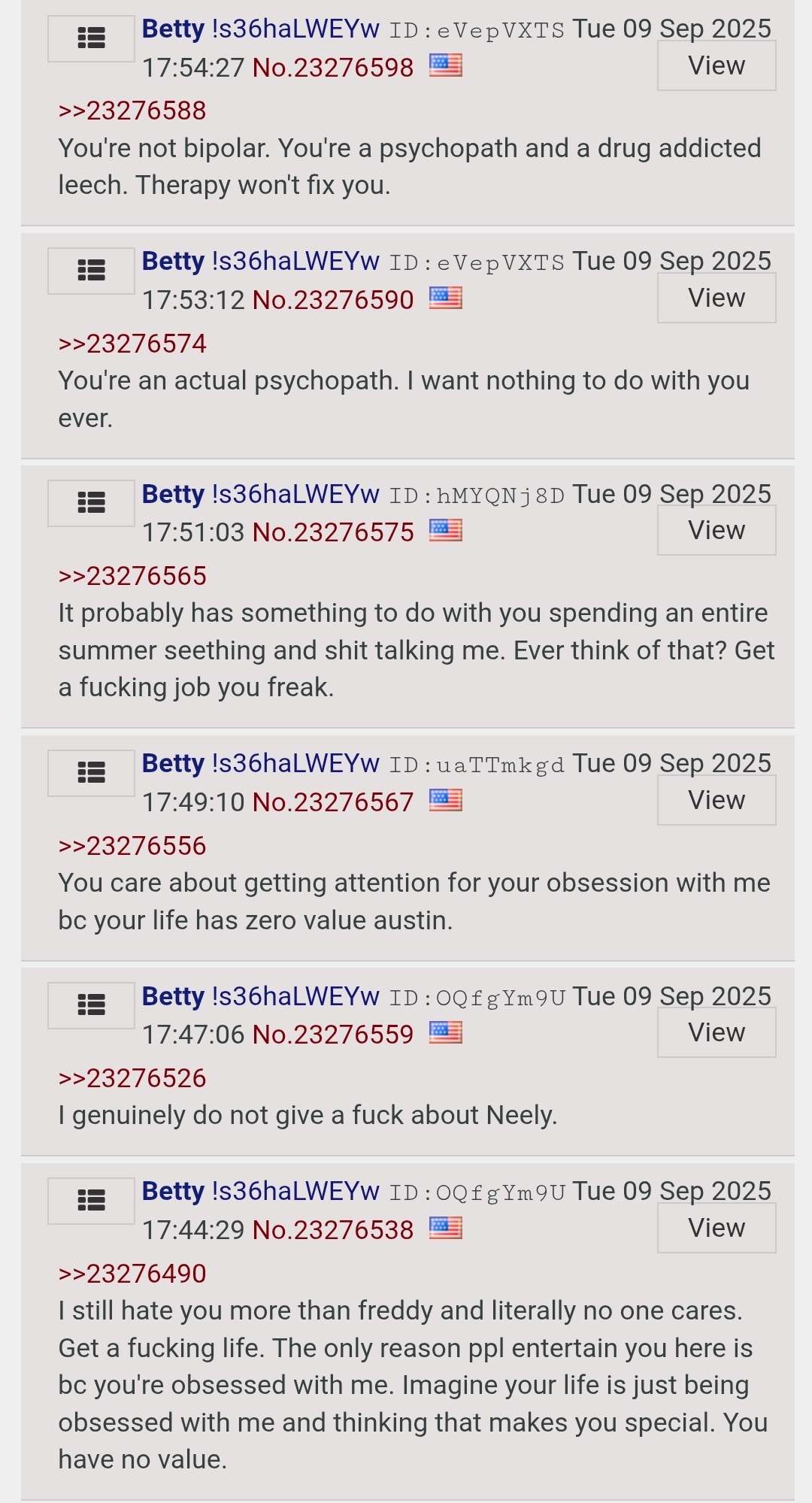View post No.23276567
The width and height of the screenshot is (812, 1503).
coord(717,800)
